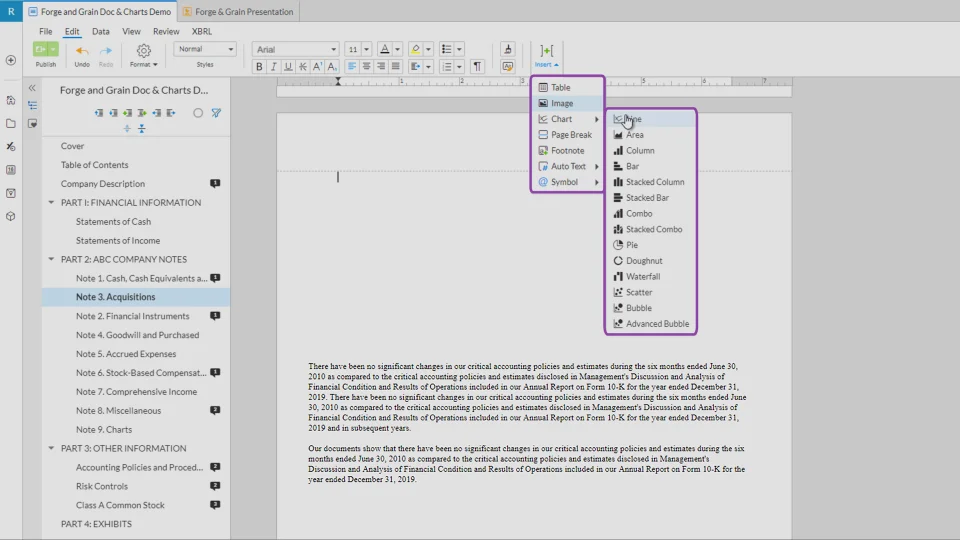Image resolution: width=960 pixels, height=540 pixels.
Task: Collapse the outline panel with double chevron
Action: (x=32, y=88)
